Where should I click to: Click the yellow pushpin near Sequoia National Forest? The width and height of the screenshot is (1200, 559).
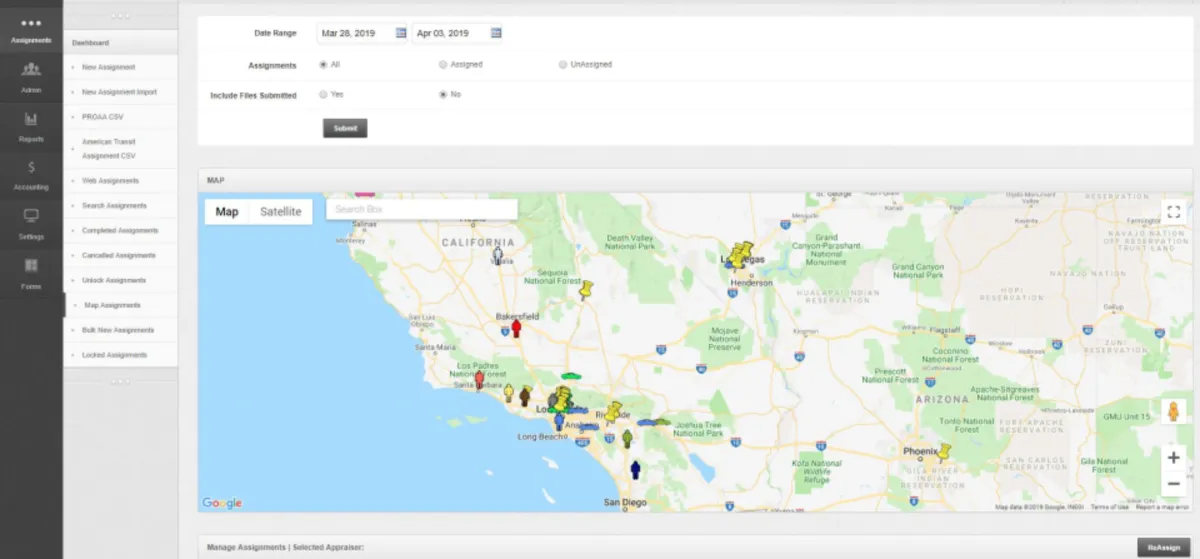(587, 290)
